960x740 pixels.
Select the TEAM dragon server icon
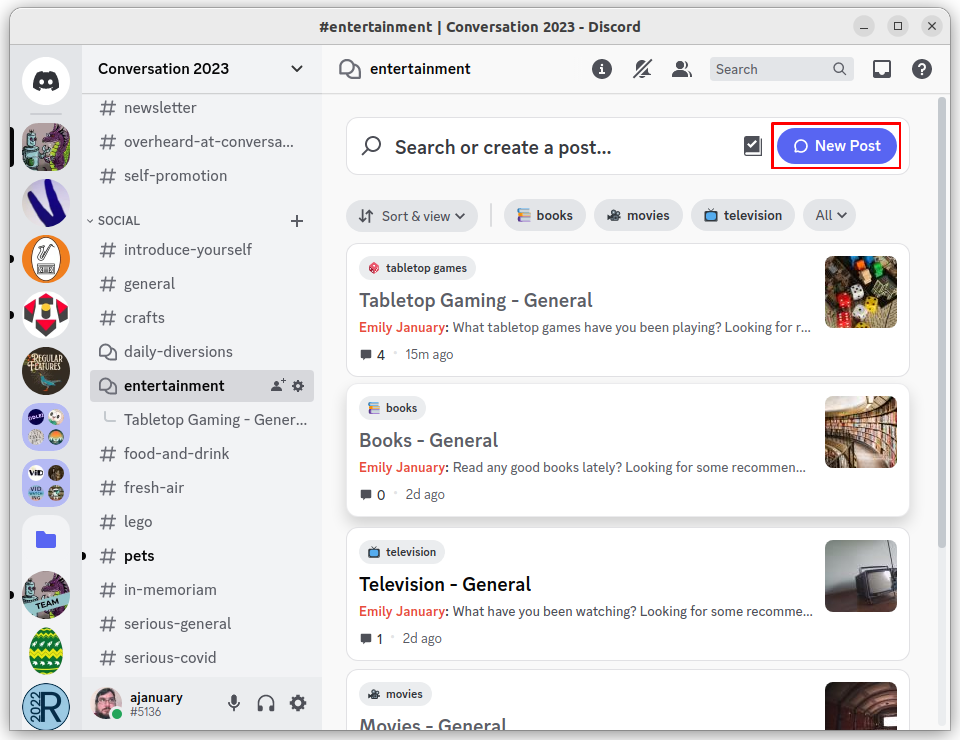tap(46, 595)
